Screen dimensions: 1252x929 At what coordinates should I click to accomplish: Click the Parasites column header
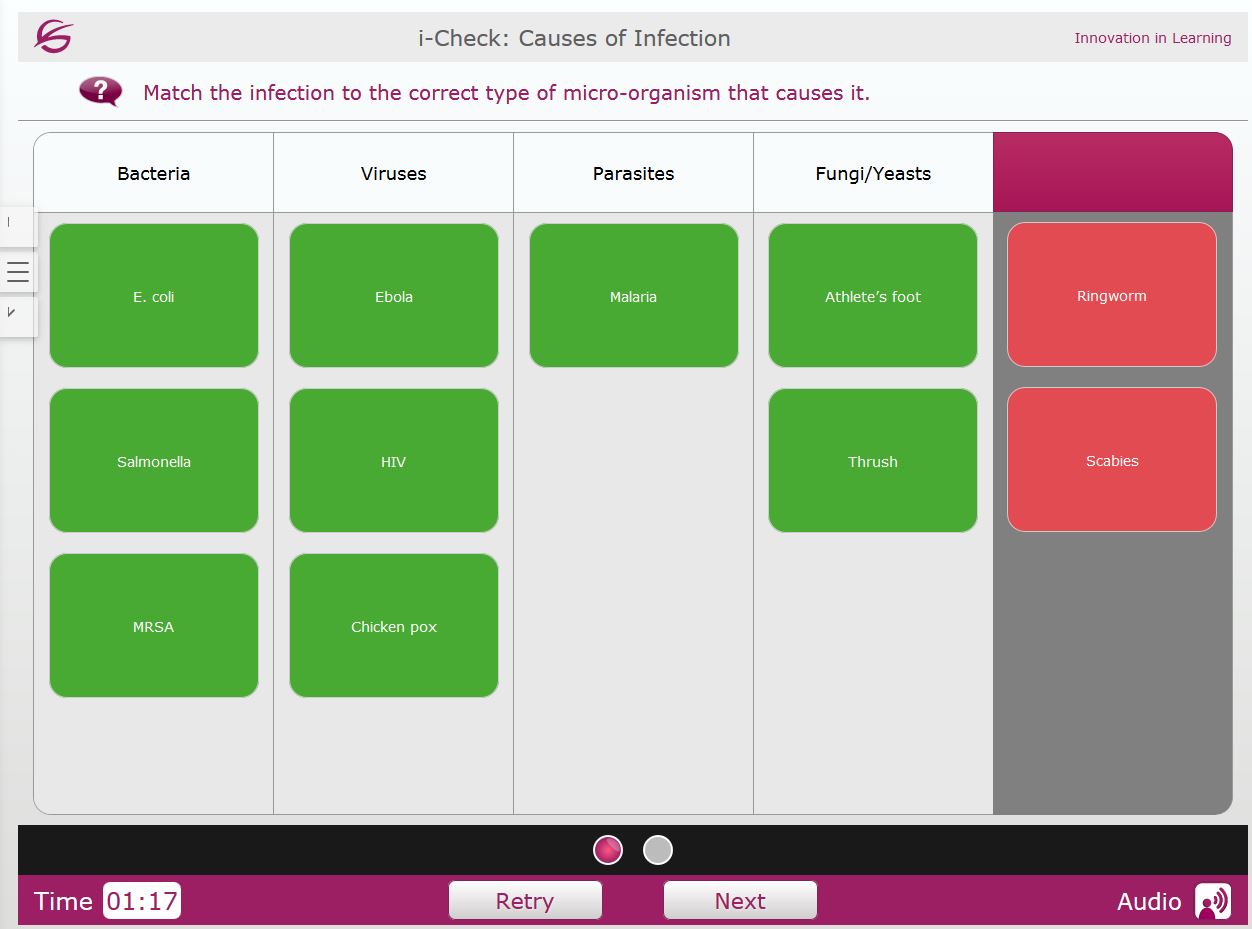(634, 173)
